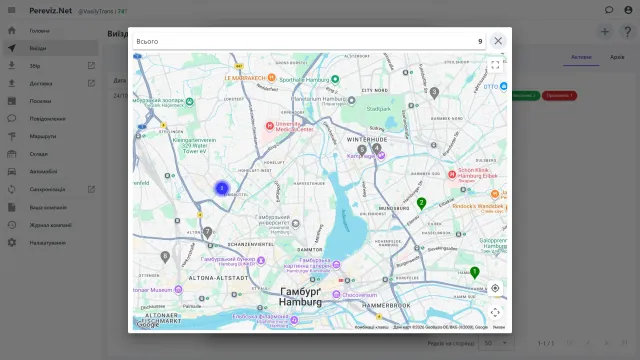Click the Всього total field
Image resolution: width=640 pixels, height=360 pixels.
309,41
